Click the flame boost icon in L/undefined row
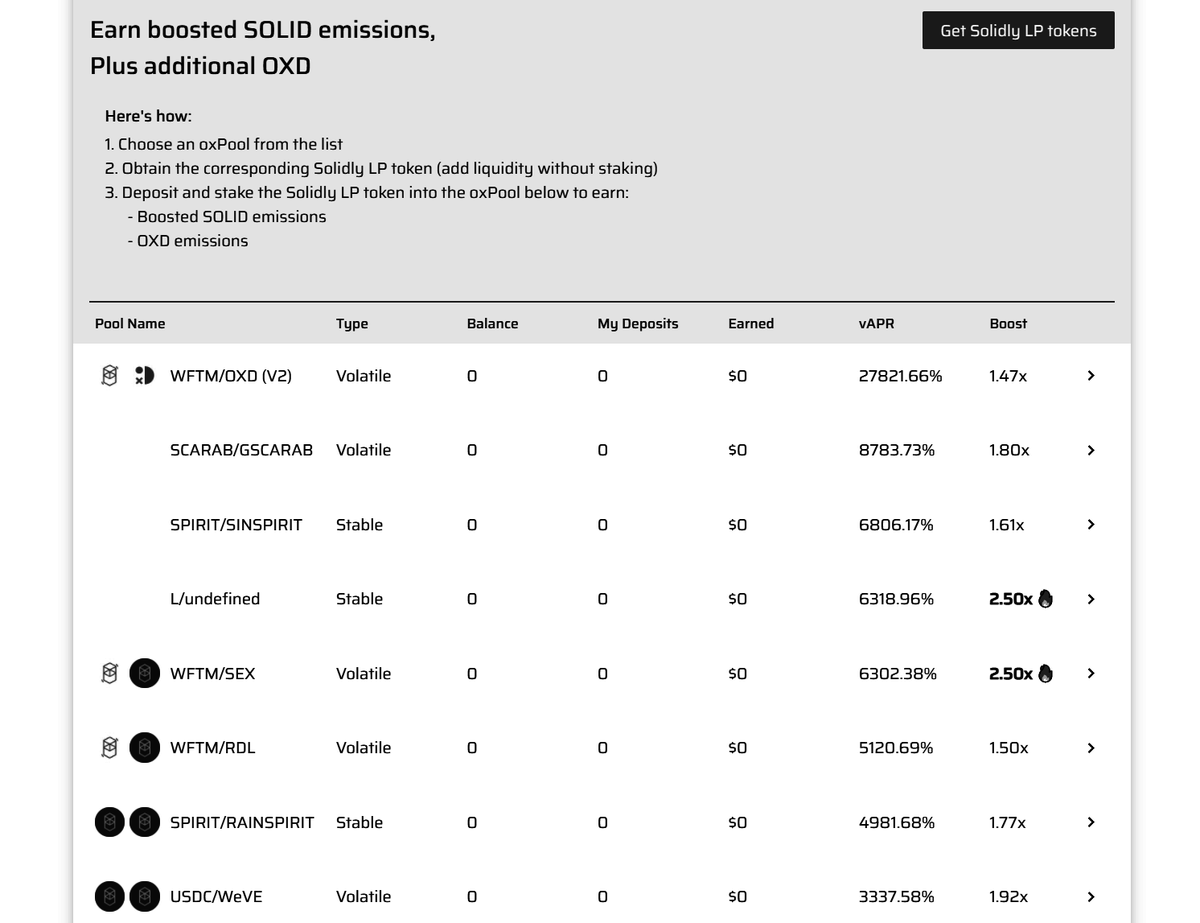 (1046, 598)
